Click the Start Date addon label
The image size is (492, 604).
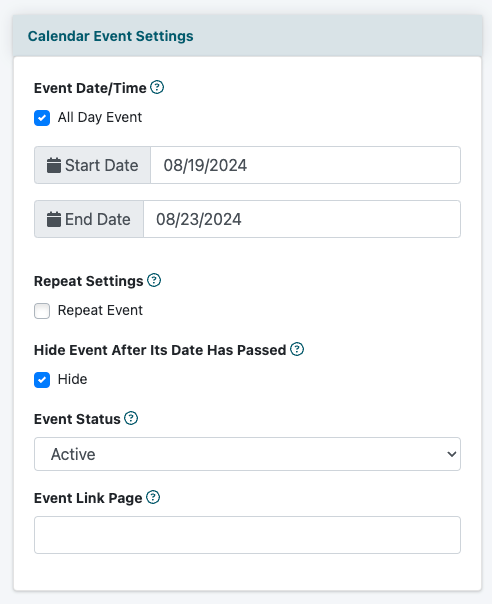pos(92,165)
